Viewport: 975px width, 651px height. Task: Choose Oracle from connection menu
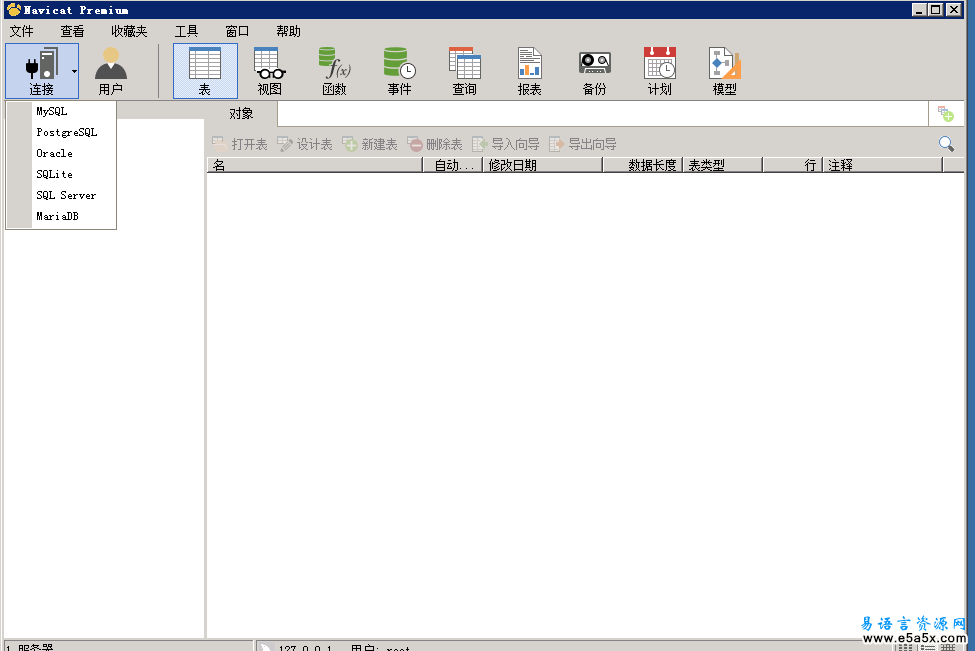pos(61,154)
